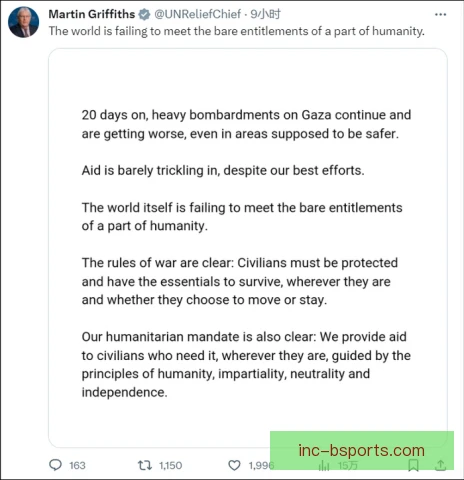Image resolution: width=464 pixels, height=480 pixels.
Task: Click the paragraph starting "20 days on"
Action: pyautogui.click(x=246, y=124)
